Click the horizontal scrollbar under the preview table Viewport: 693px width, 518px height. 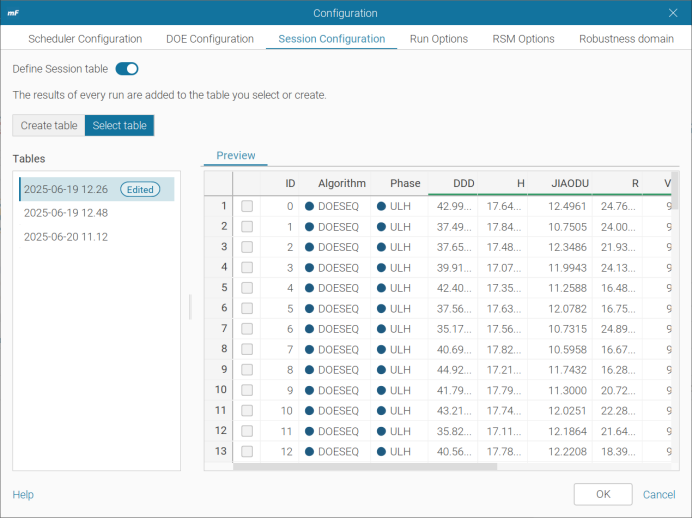[x=365, y=467]
